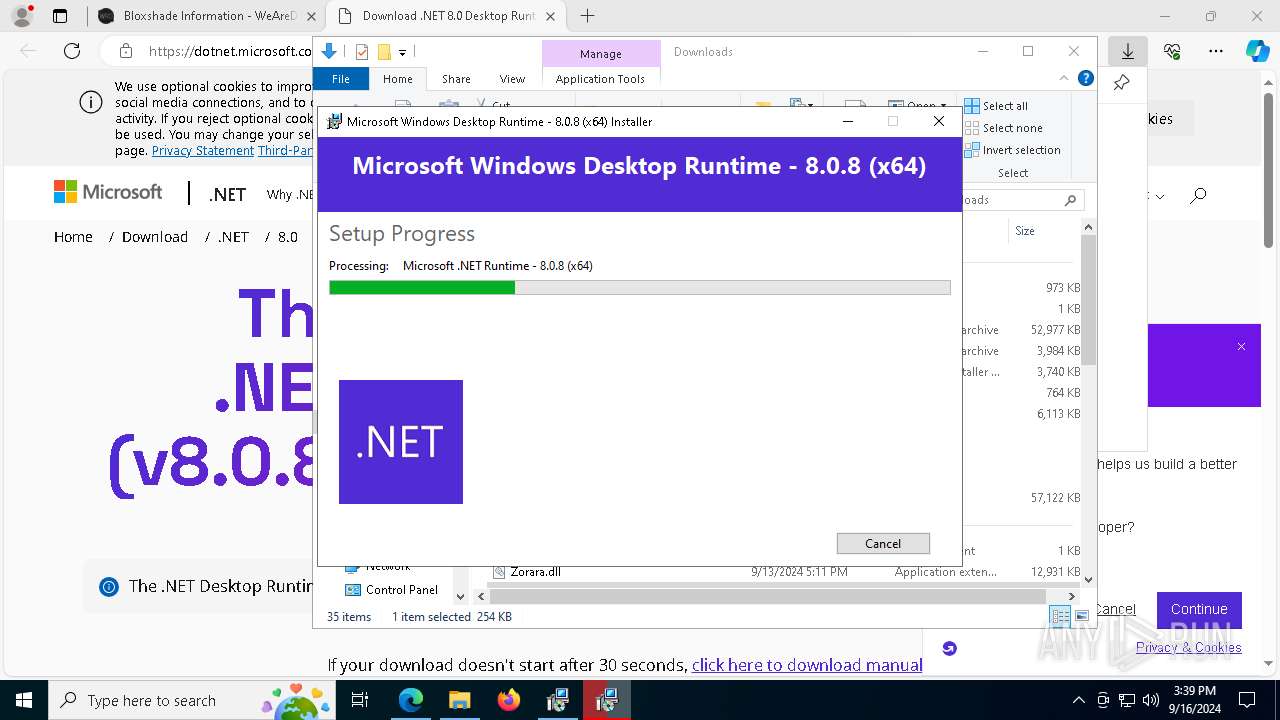Close the Download .NET 8.0 Desktop Runtime tab

(550, 16)
